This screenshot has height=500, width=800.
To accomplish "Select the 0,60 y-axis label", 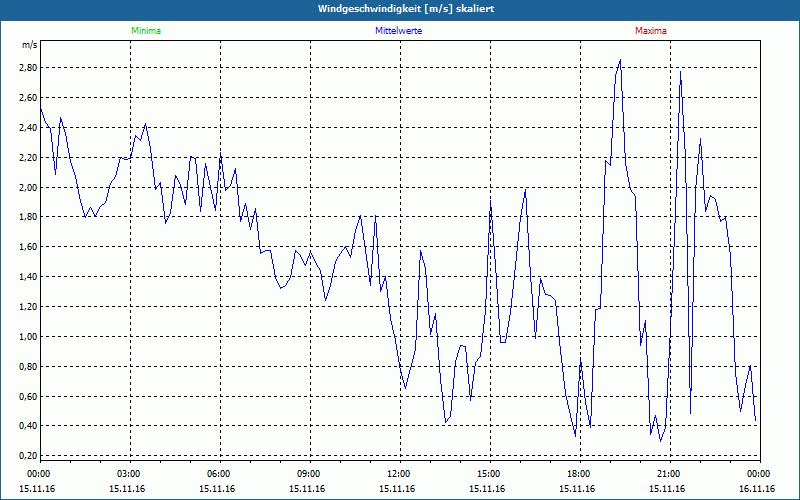I will point(30,396).
